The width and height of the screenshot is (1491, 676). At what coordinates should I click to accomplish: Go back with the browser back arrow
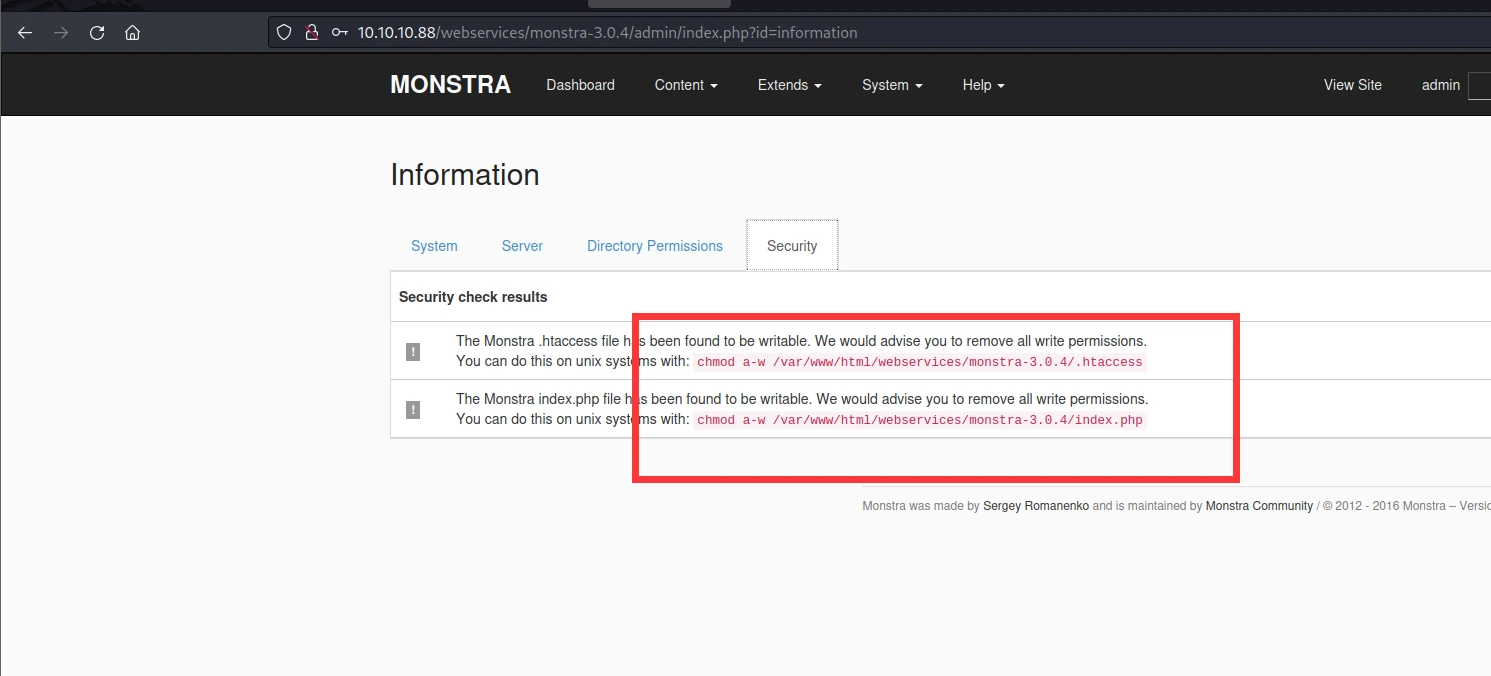click(x=26, y=32)
